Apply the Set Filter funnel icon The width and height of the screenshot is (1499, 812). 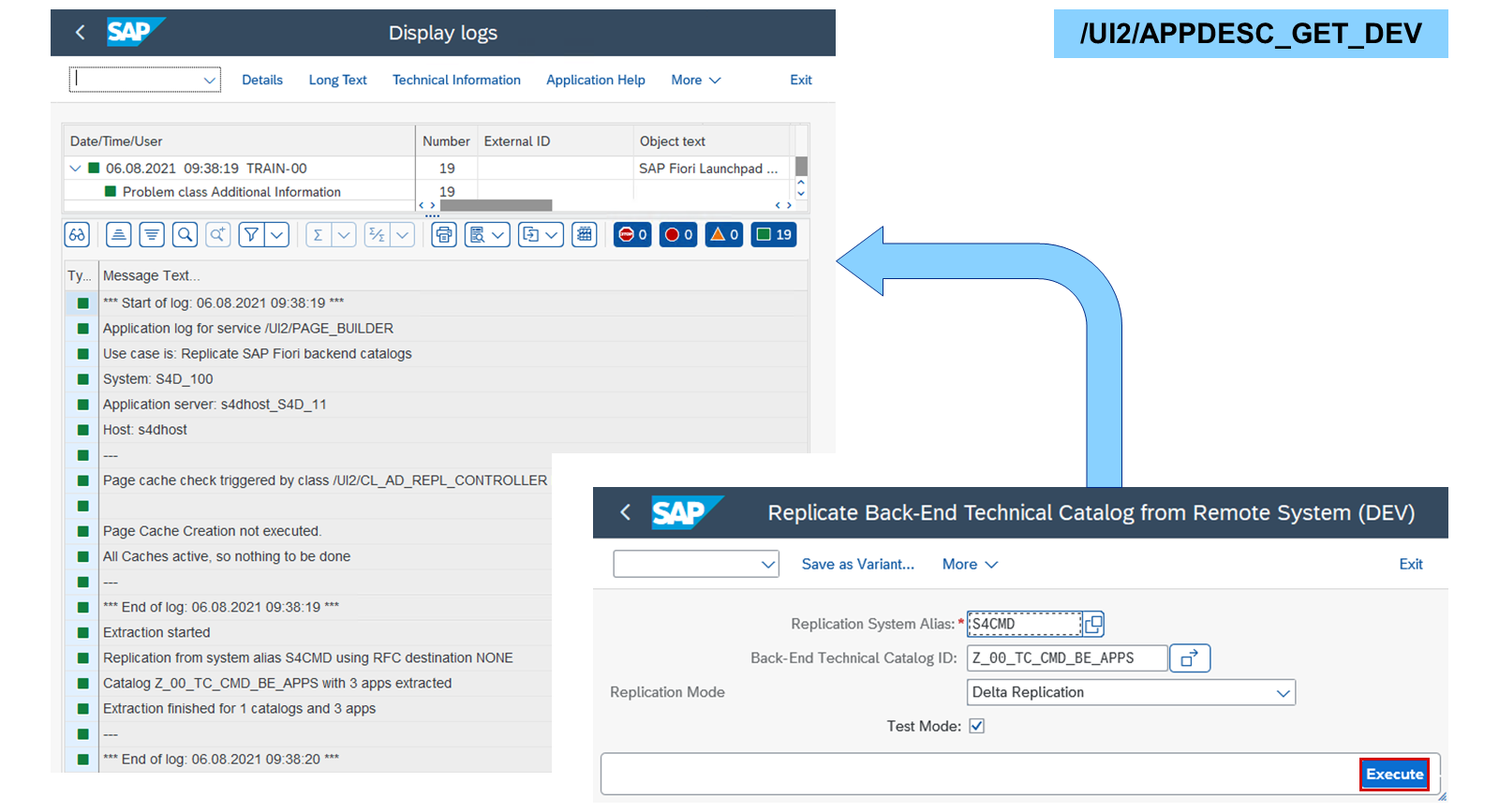(x=251, y=234)
